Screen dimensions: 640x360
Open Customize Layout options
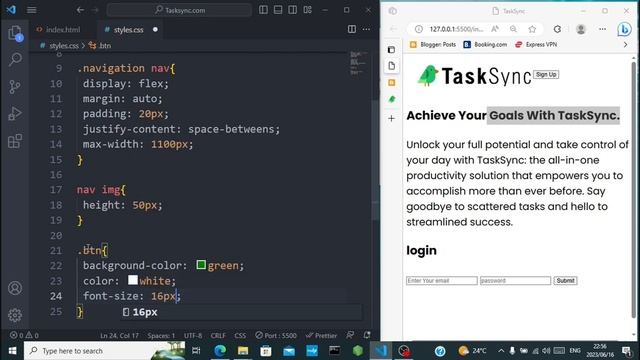[x=308, y=10]
